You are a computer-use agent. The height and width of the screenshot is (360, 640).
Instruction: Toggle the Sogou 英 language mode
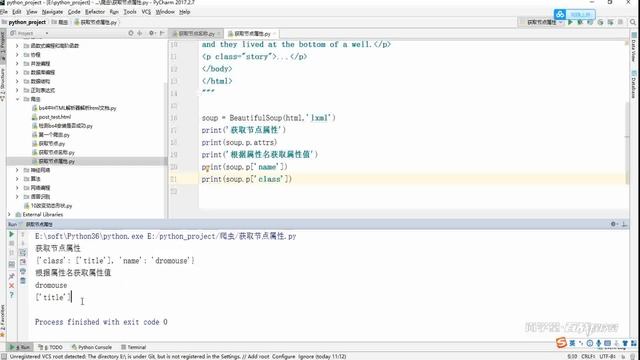pyautogui.click(x=572, y=343)
